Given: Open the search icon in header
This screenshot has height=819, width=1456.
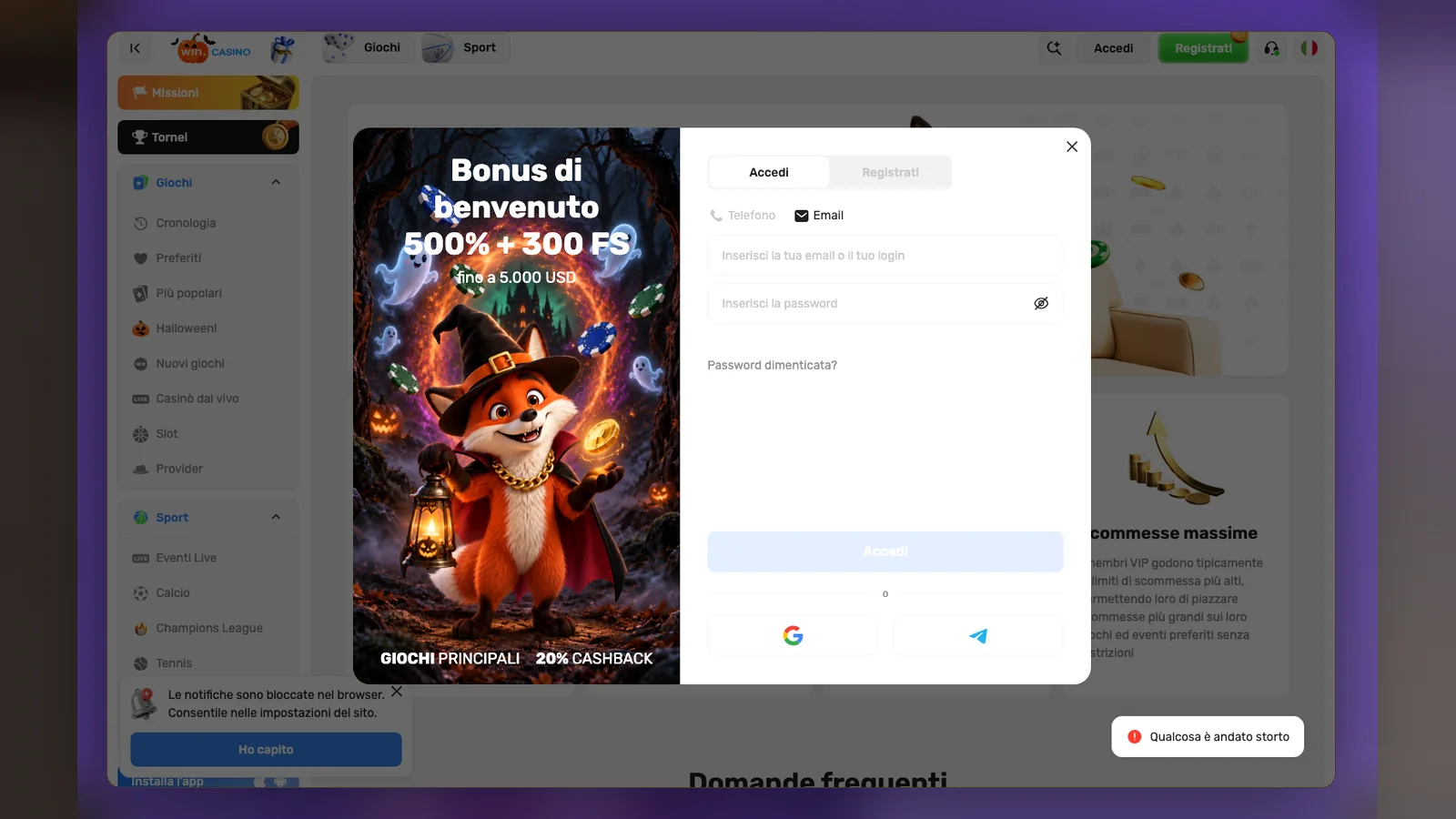Looking at the screenshot, I should tap(1054, 48).
